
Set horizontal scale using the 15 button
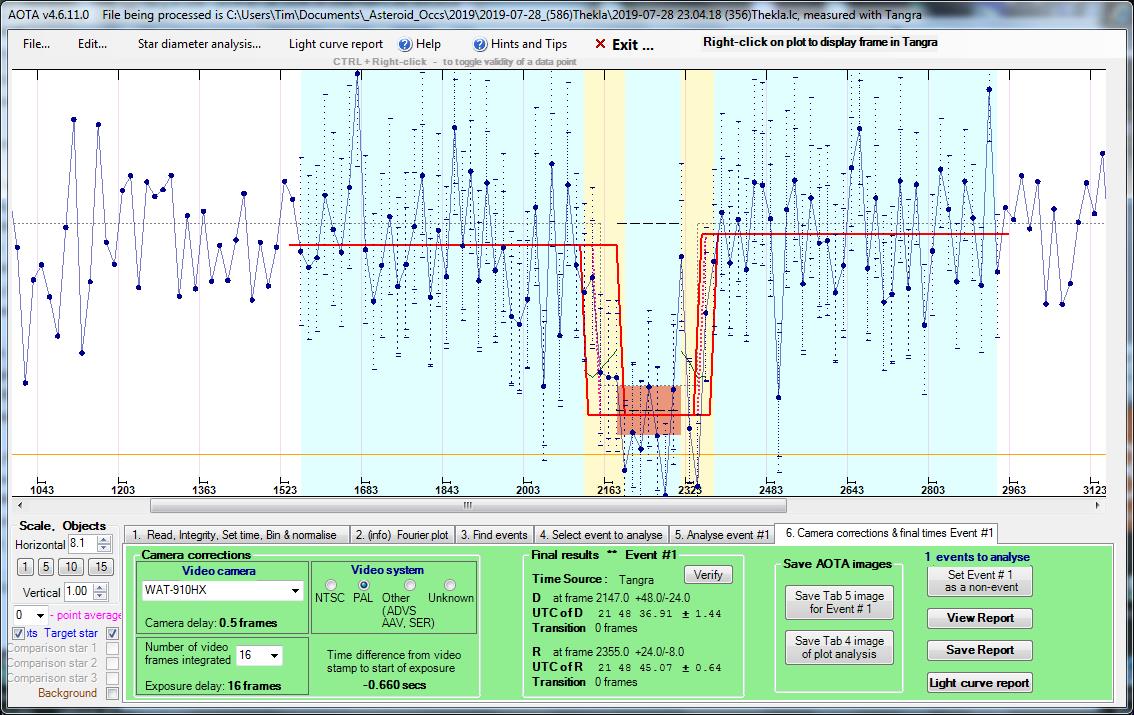coord(101,567)
